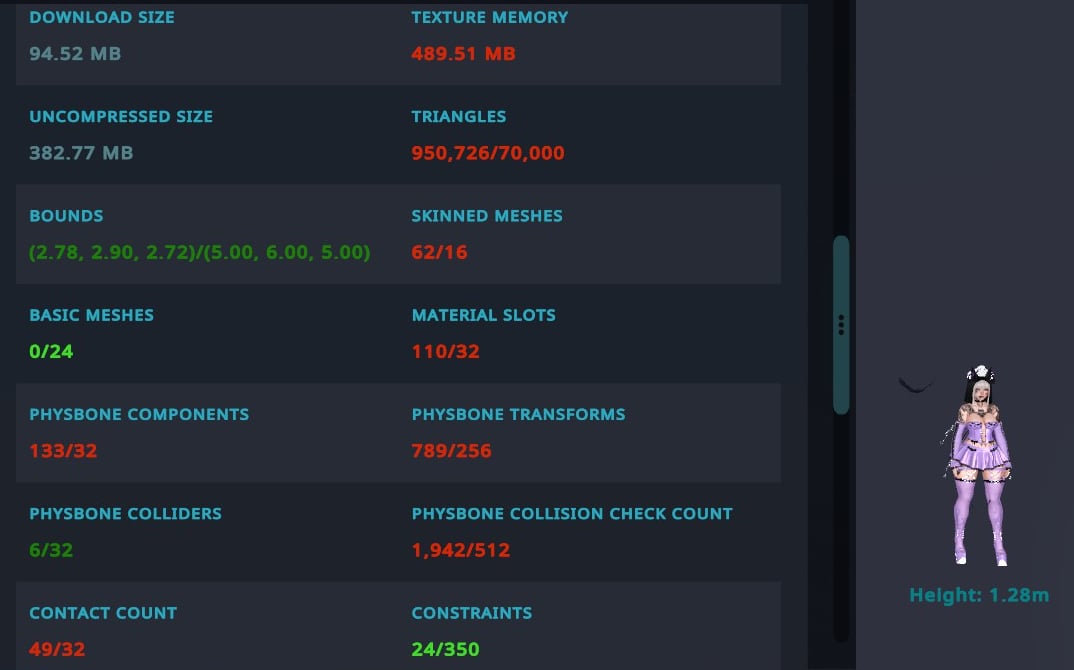This screenshot has width=1074, height=670.
Task: Click the CONSTRAINTS label
Action: (472, 613)
